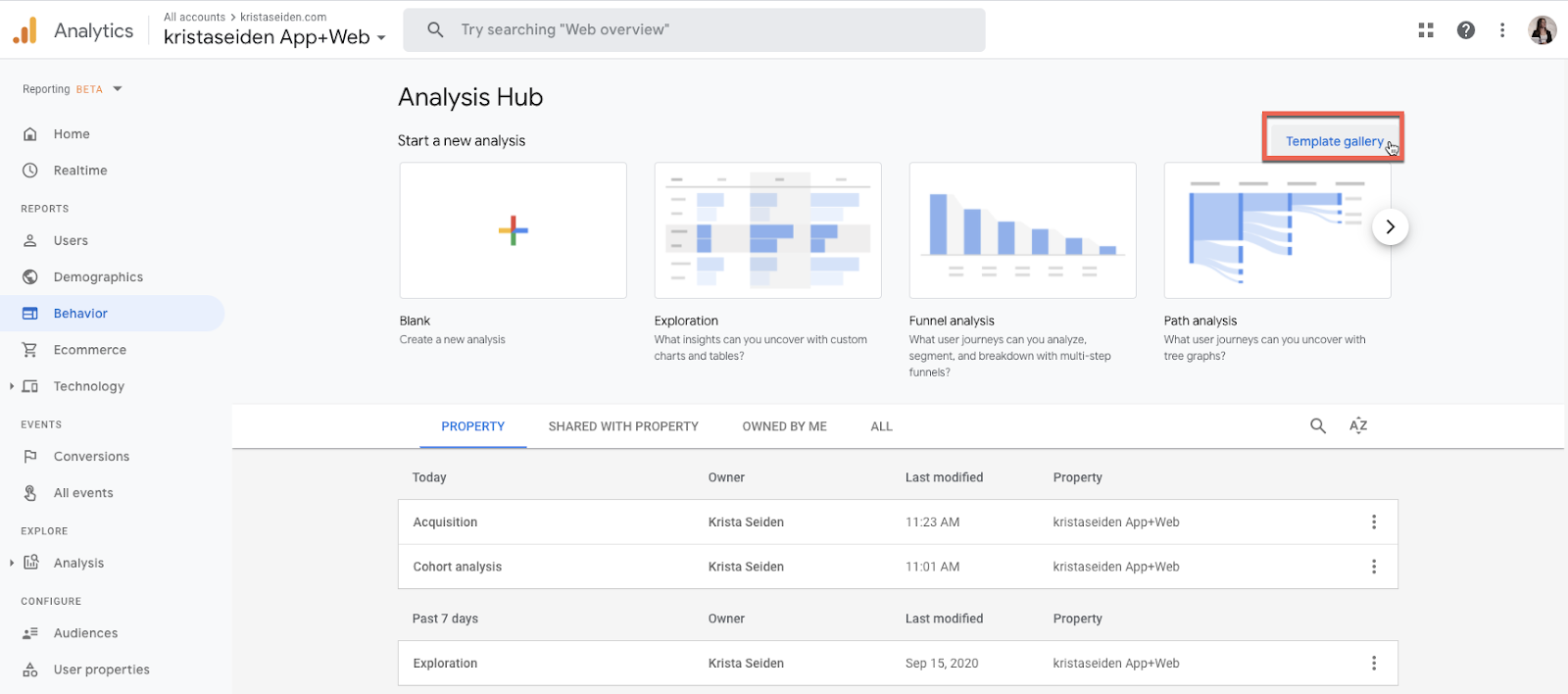Click the Analysis chart icon in sidebar

coord(30,563)
